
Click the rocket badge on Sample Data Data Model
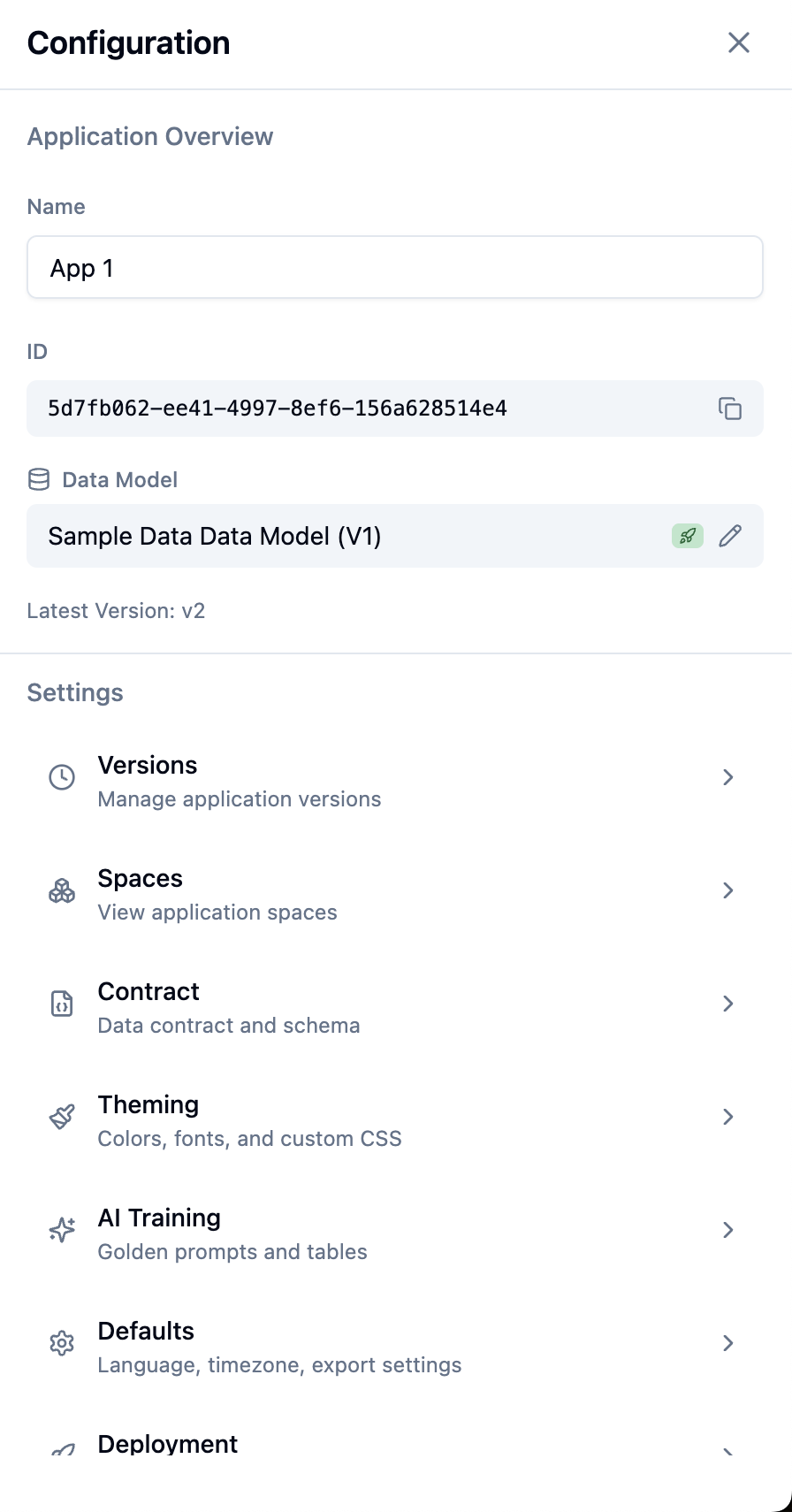click(x=687, y=536)
